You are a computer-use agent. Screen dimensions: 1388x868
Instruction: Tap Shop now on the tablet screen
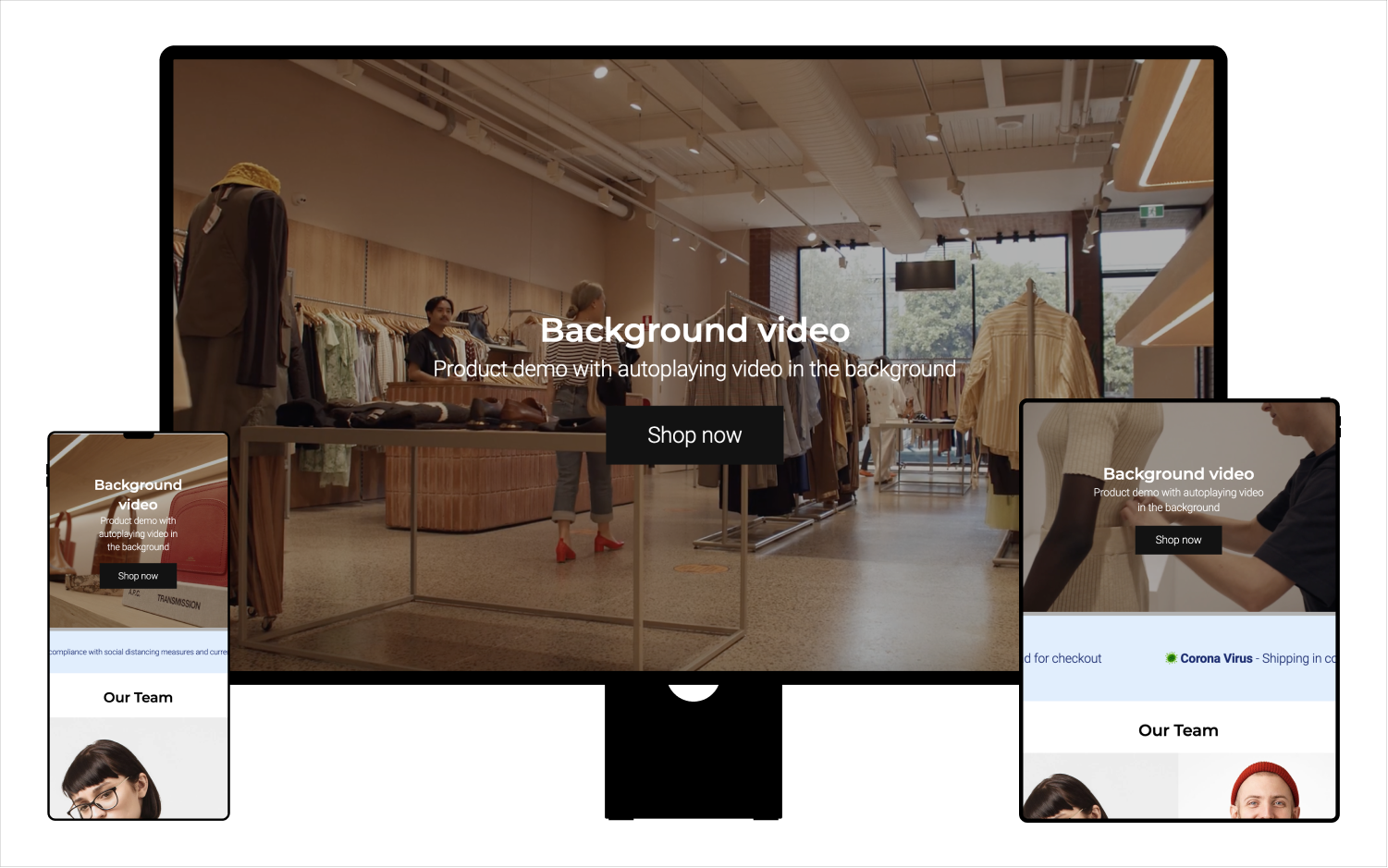pos(1178,540)
